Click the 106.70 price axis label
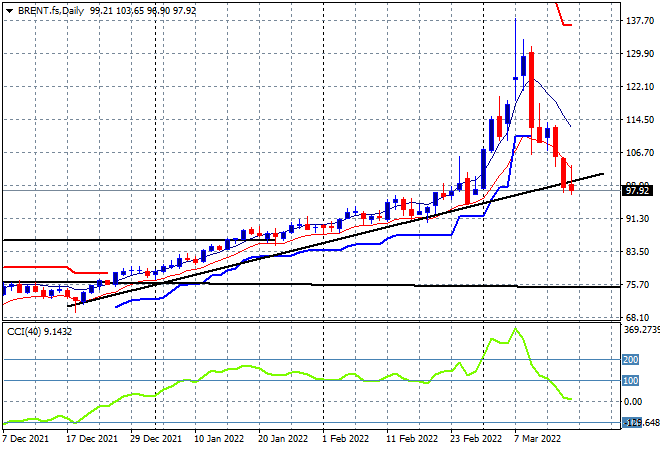 tap(638, 153)
